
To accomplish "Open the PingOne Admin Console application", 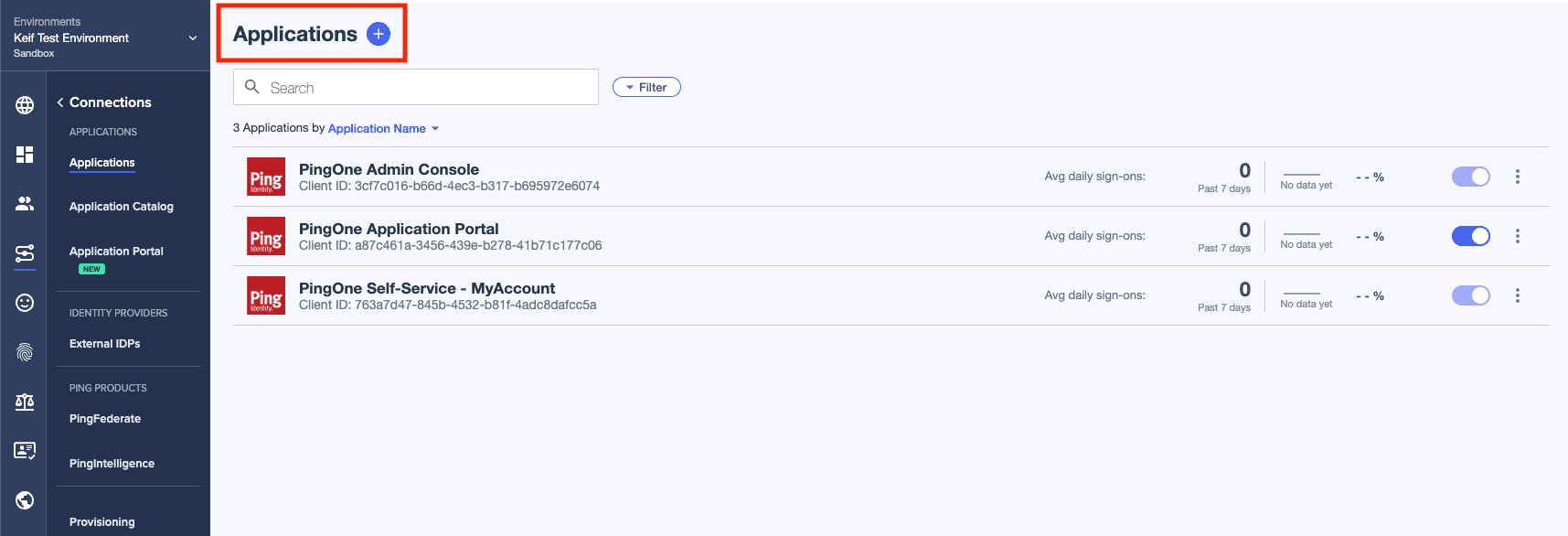I will pyautogui.click(x=389, y=169).
